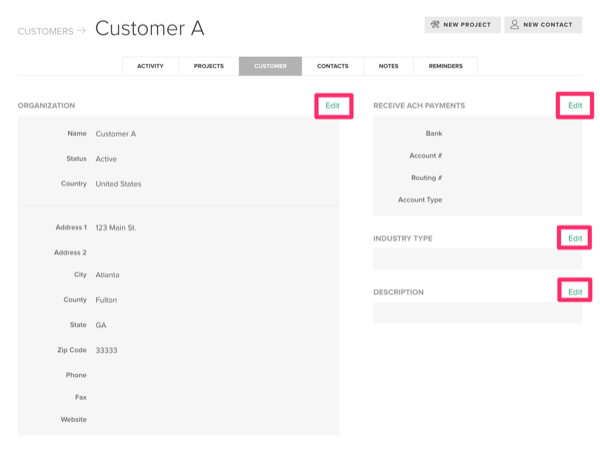Screen dimensions: 600x455
Task: Click the arrow icon next to Customers breadcrumb
Action: coord(81,31)
